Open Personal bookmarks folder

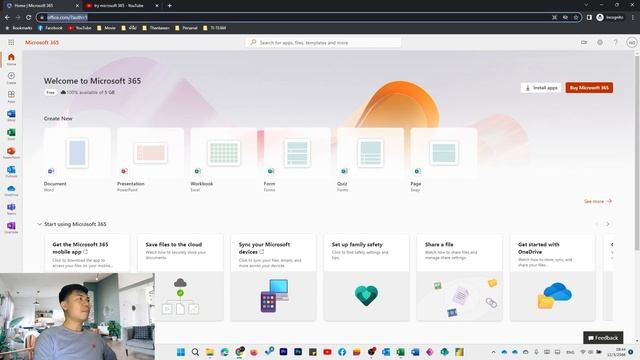click(186, 28)
